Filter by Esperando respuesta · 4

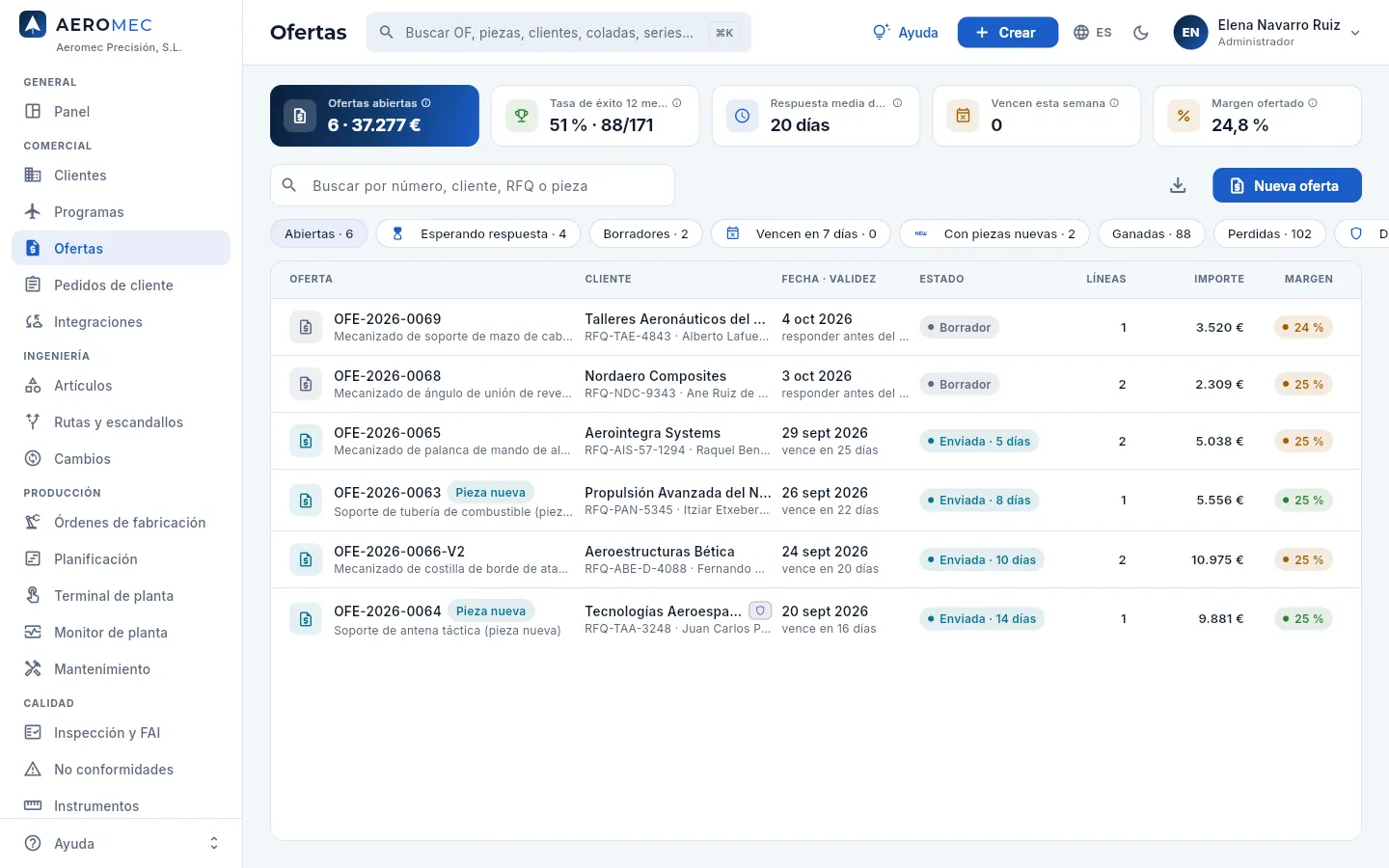coord(478,233)
